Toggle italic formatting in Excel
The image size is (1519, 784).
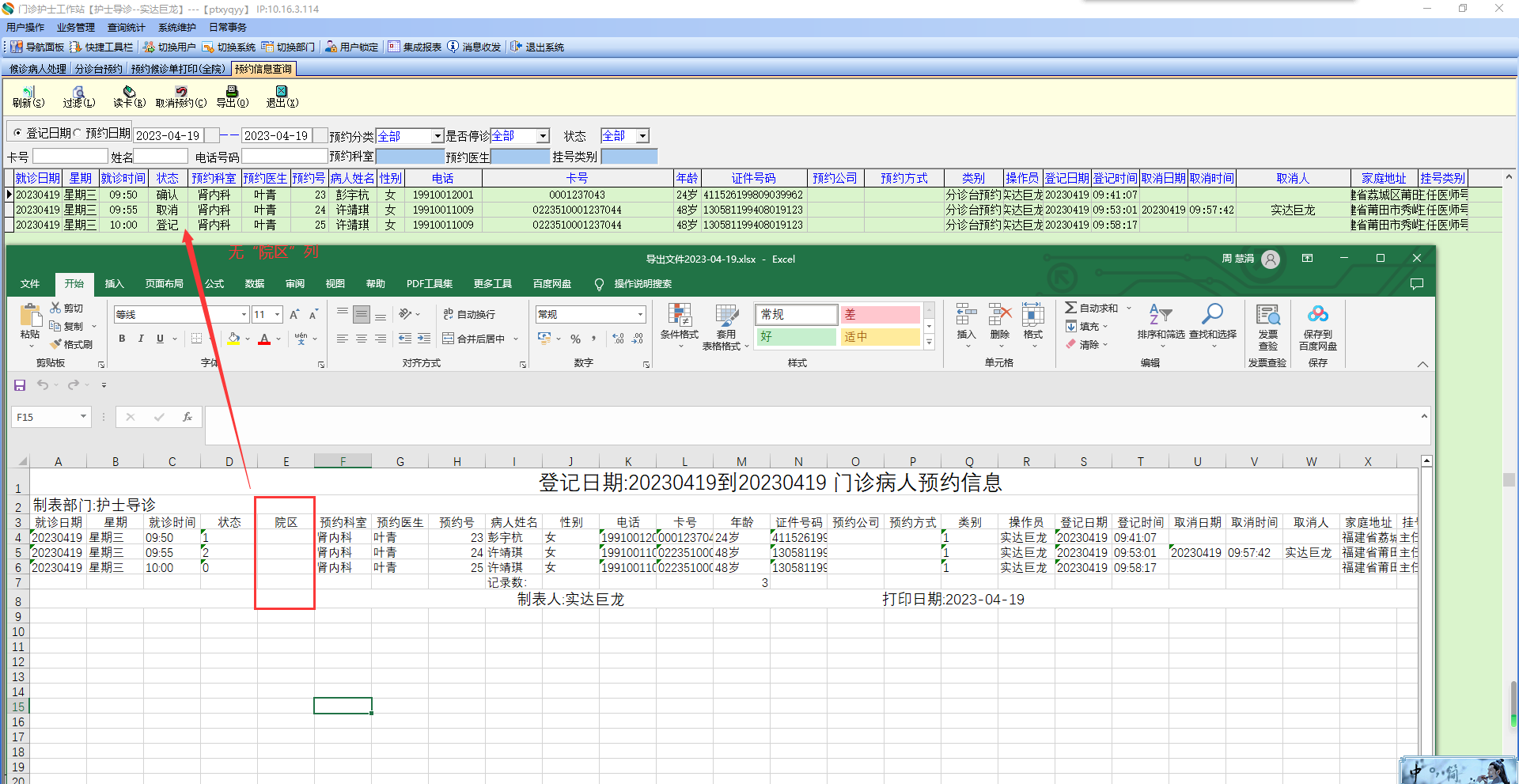click(x=141, y=339)
